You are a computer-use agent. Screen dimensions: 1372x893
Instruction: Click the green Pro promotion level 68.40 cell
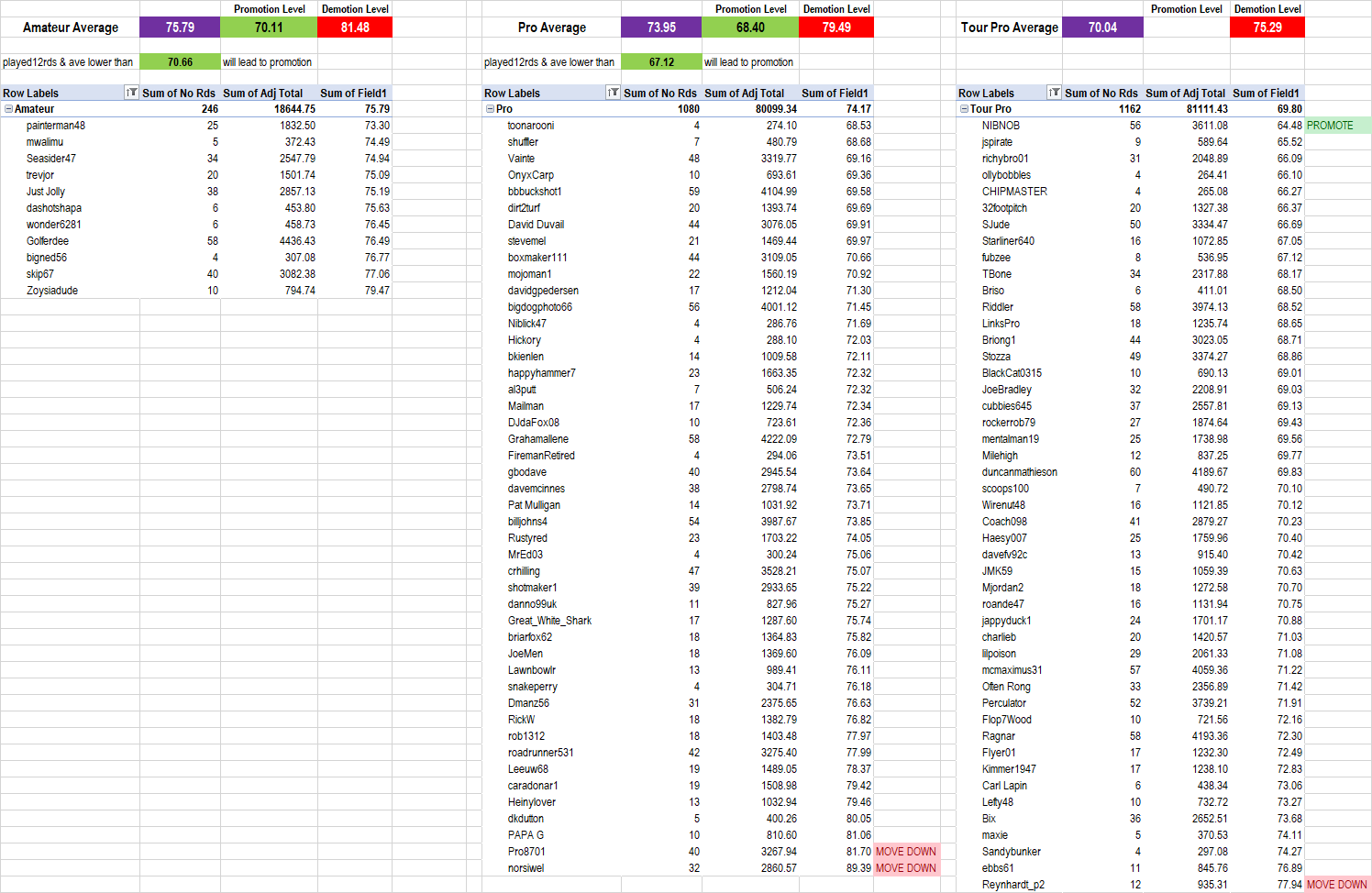click(x=750, y=28)
